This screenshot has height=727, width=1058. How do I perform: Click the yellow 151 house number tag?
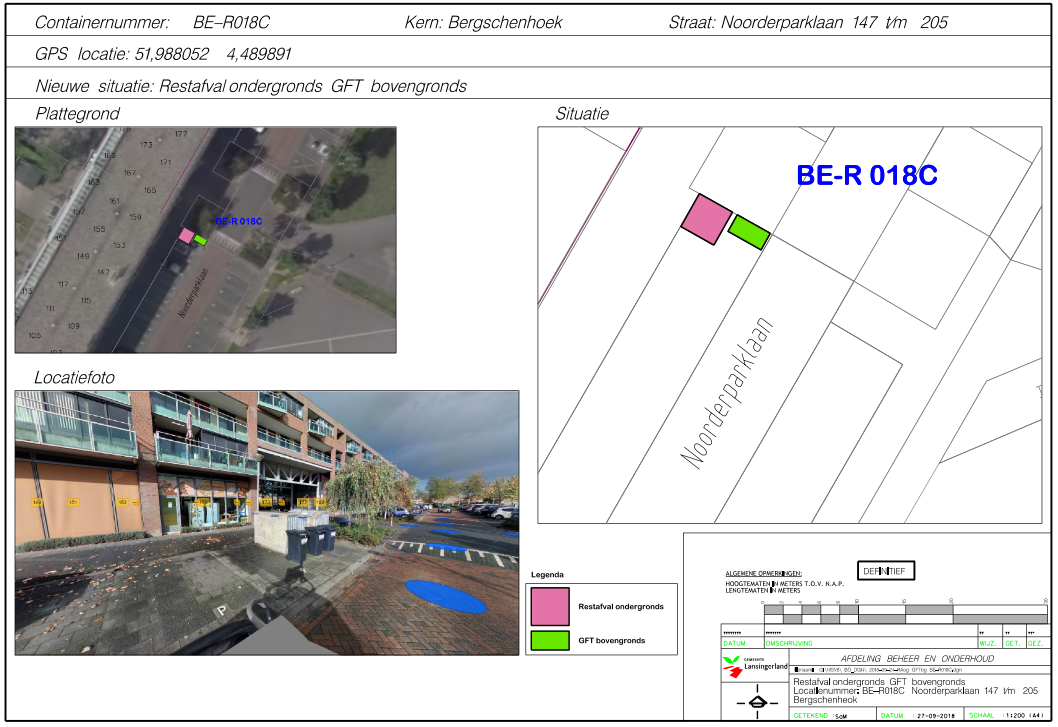pyautogui.click(x=73, y=502)
